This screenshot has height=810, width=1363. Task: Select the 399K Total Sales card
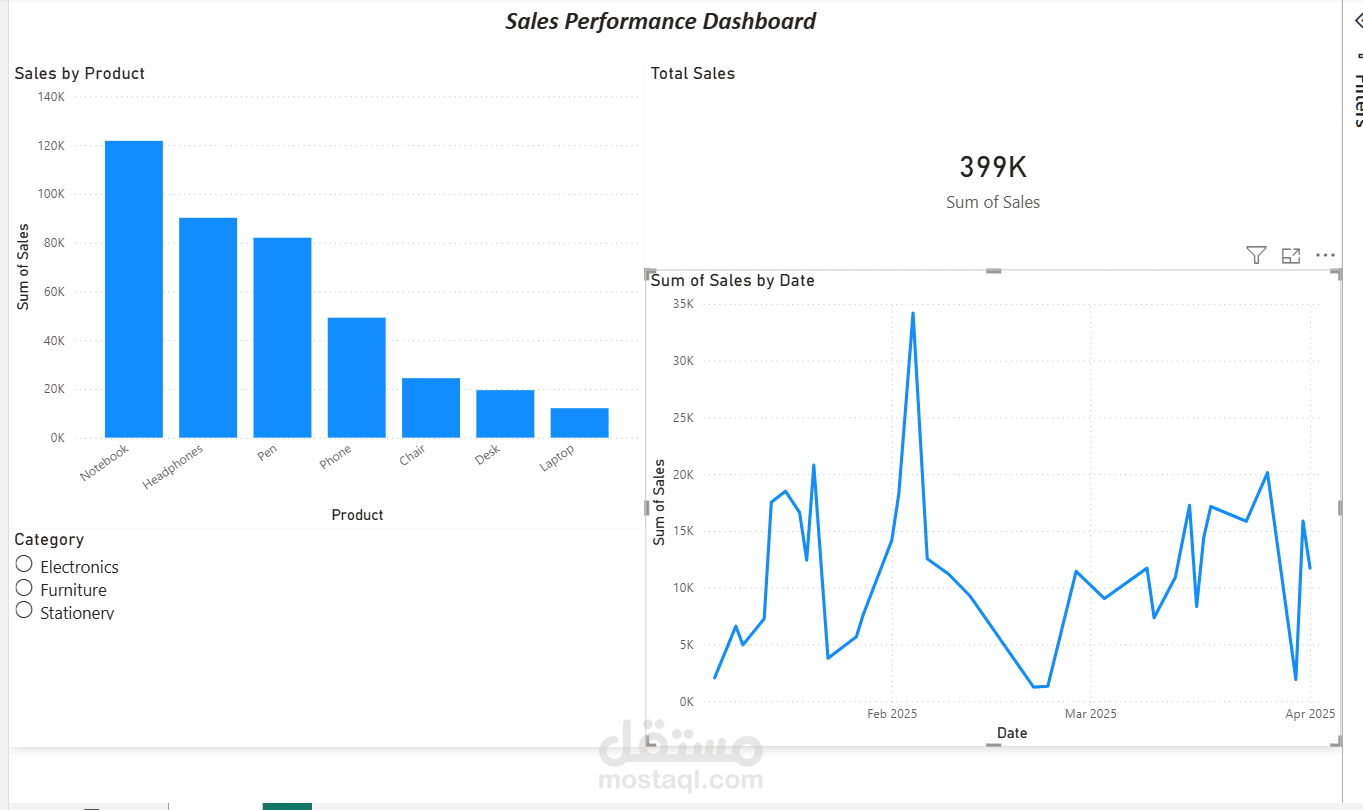992,168
